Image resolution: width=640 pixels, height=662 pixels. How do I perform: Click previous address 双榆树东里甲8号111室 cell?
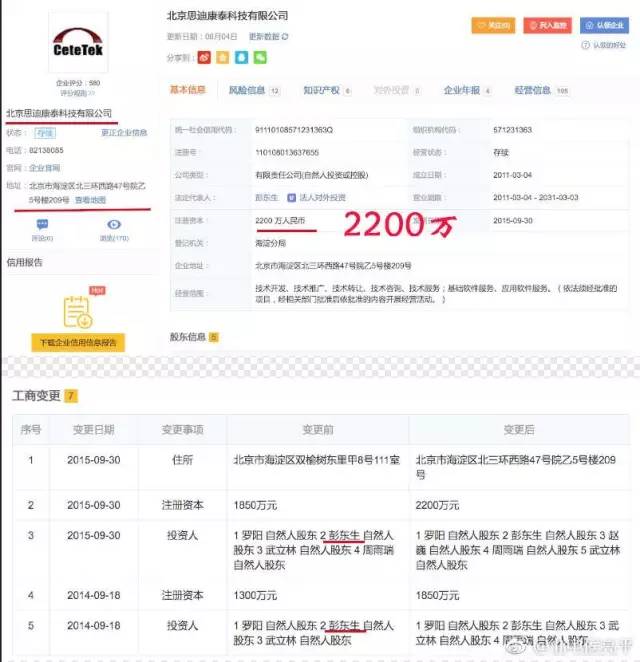click(317, 460)
